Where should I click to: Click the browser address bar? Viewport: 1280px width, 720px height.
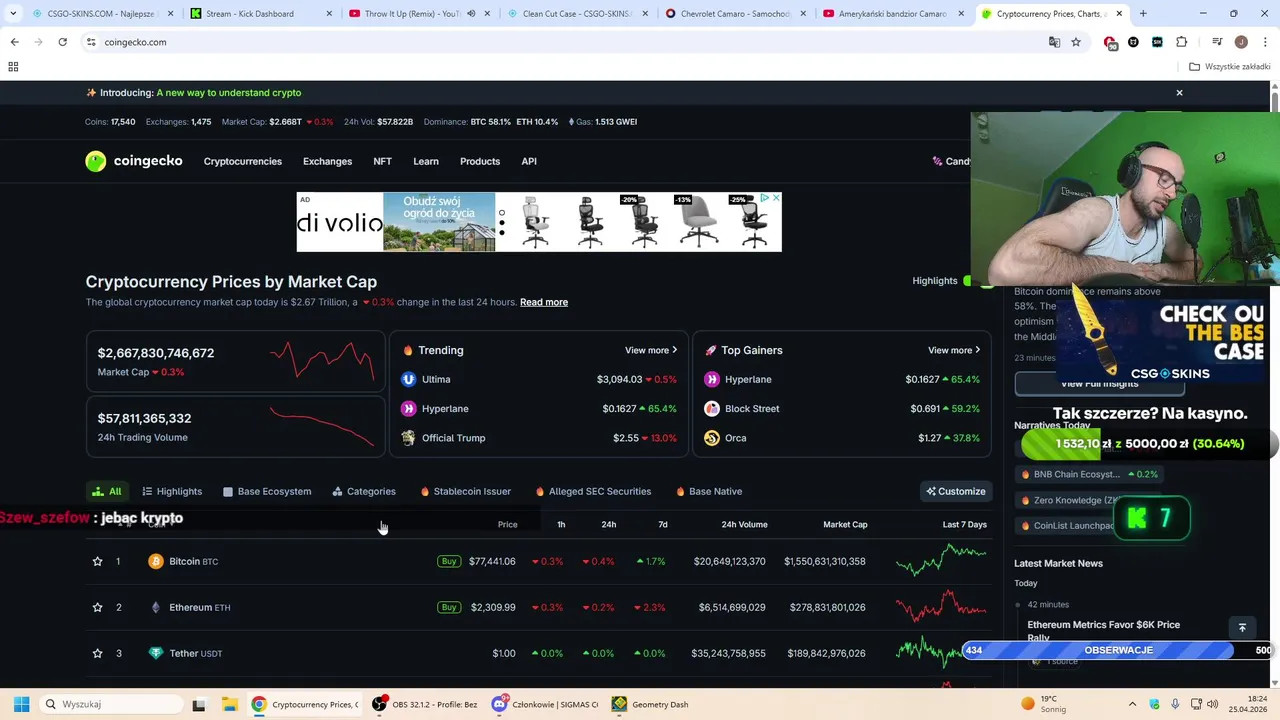click(x=560, y=42)
